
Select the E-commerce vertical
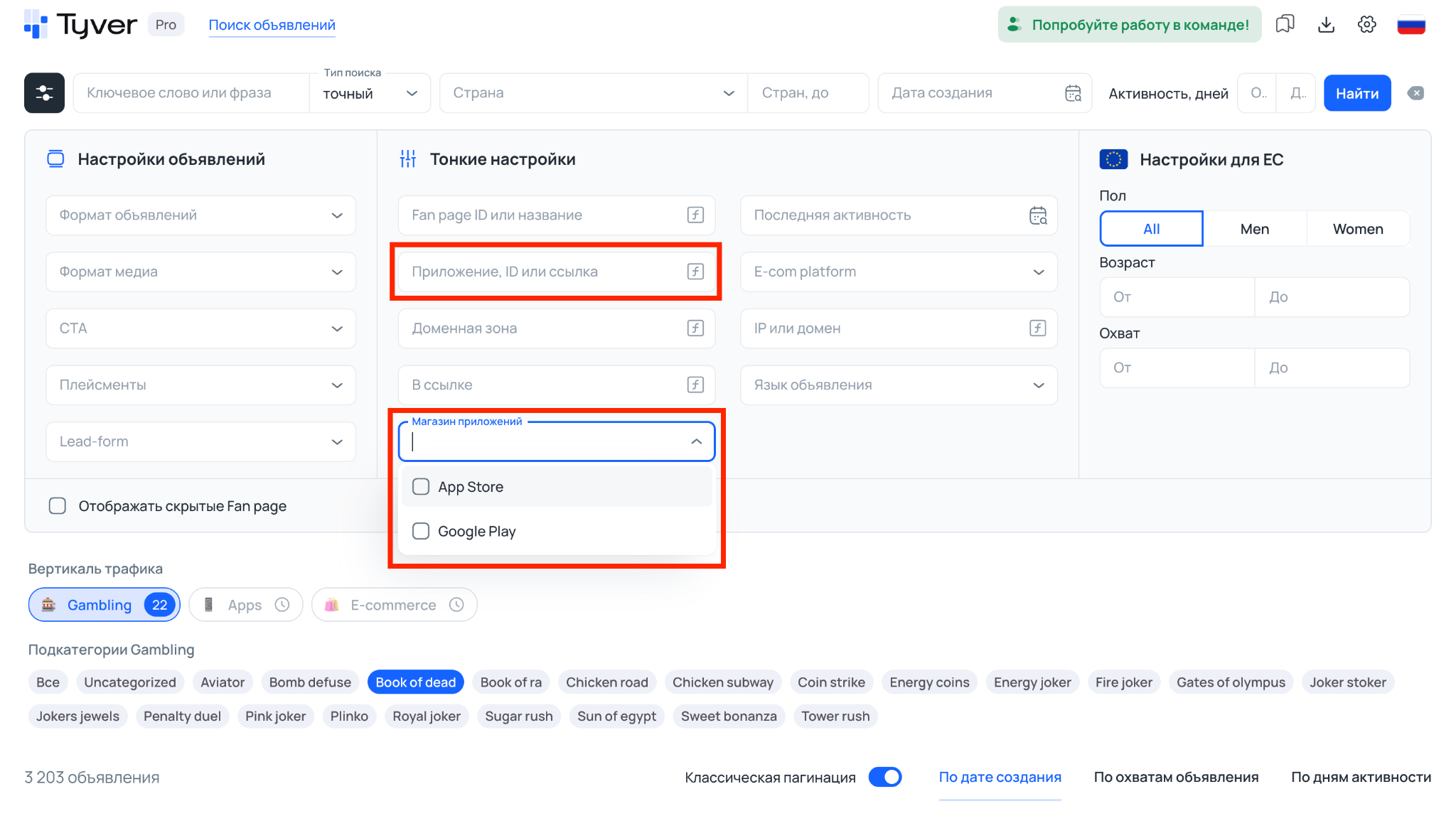click(395, 605)
